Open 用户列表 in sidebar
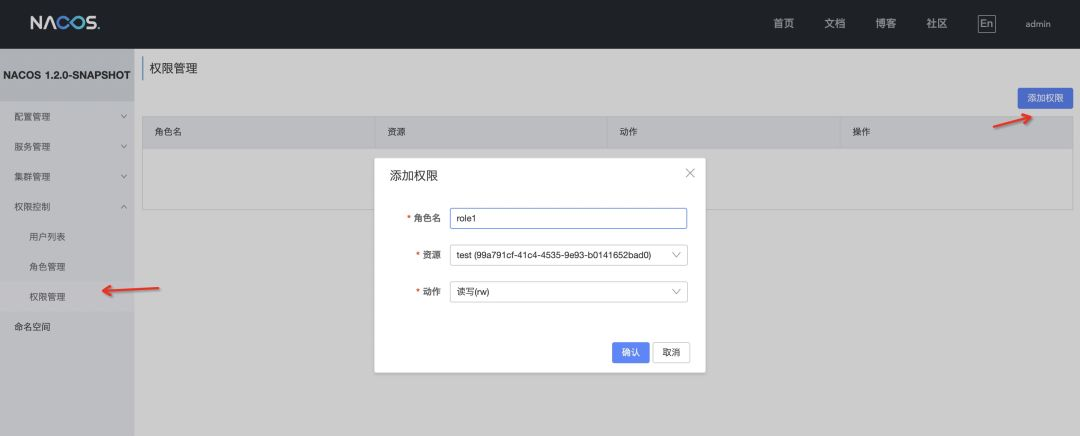Image resolution: width=1080 pixels, height=436 pixels. 67,237
